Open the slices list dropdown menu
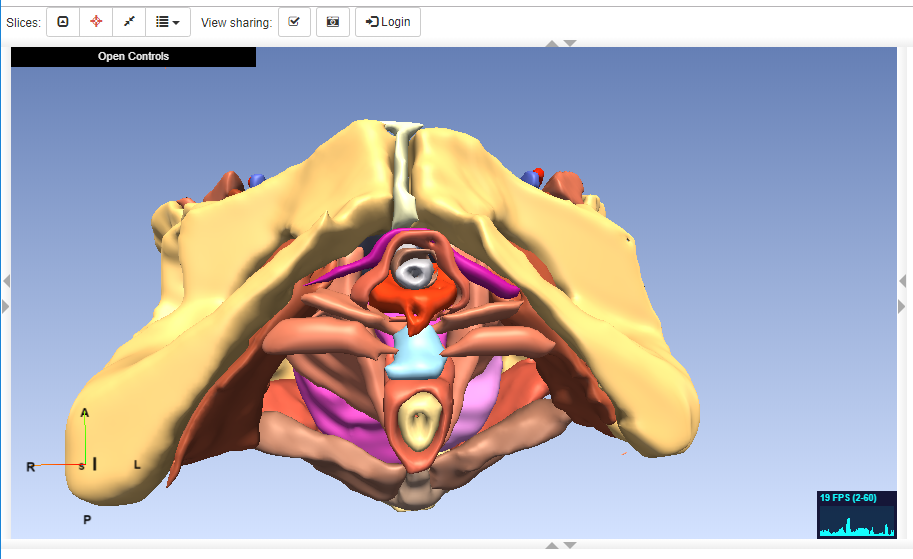Screen dimensions: 913x559 click(x=168, y=22)
